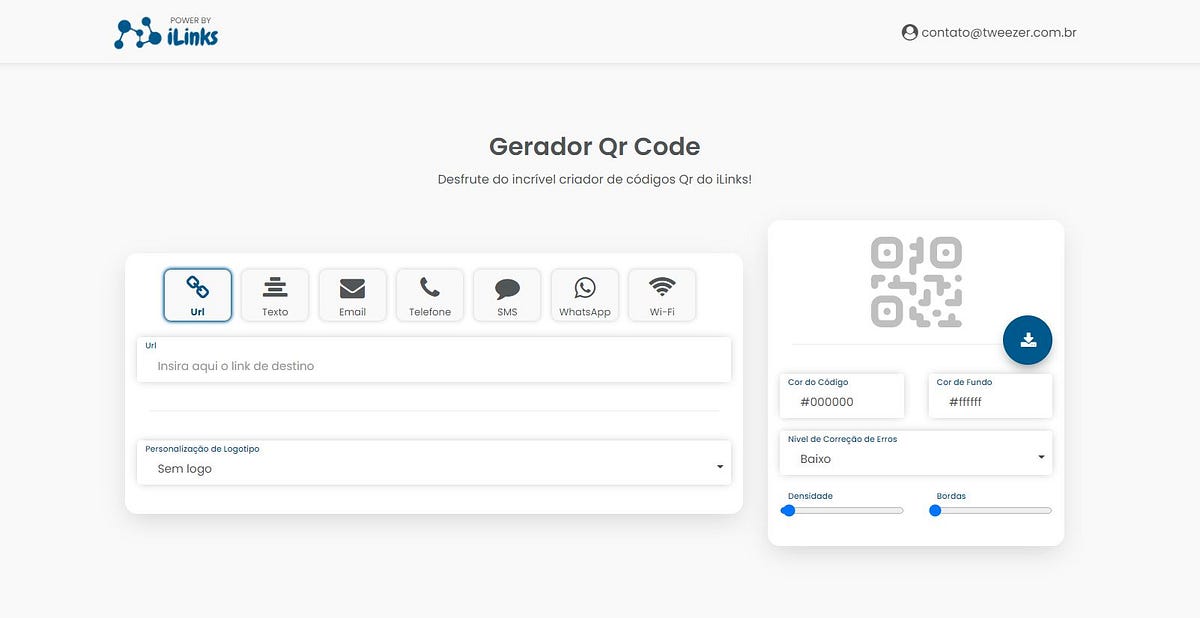This screenshot has width=1200, height=618.
Task: Select the Url QR code type
Action: [197, 294]
